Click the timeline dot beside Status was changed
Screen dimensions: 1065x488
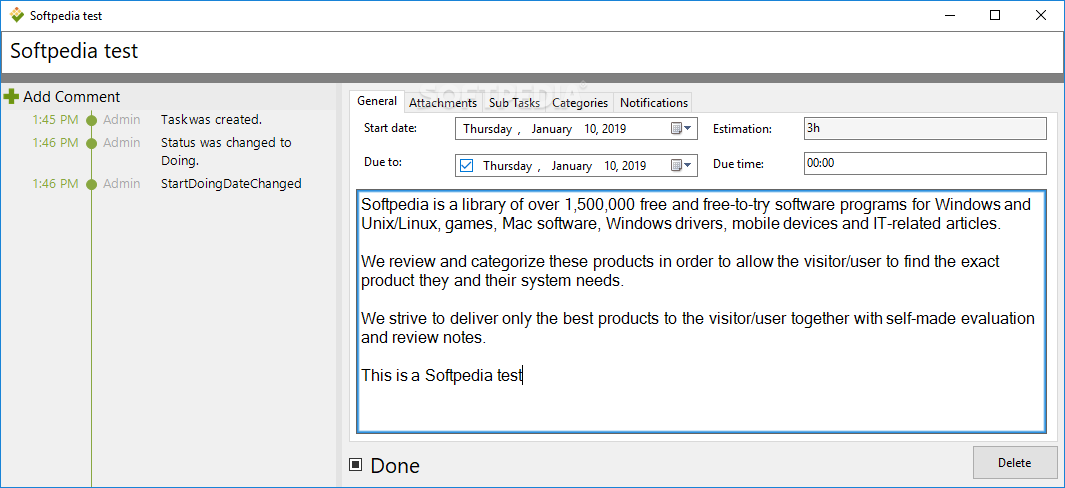tap(92, 143)
